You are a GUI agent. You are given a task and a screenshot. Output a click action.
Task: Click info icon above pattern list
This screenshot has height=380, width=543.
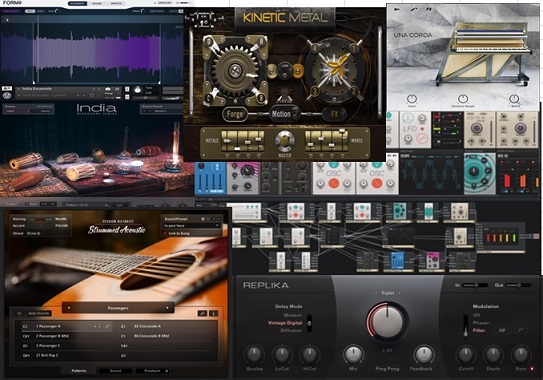click(214, 313)
